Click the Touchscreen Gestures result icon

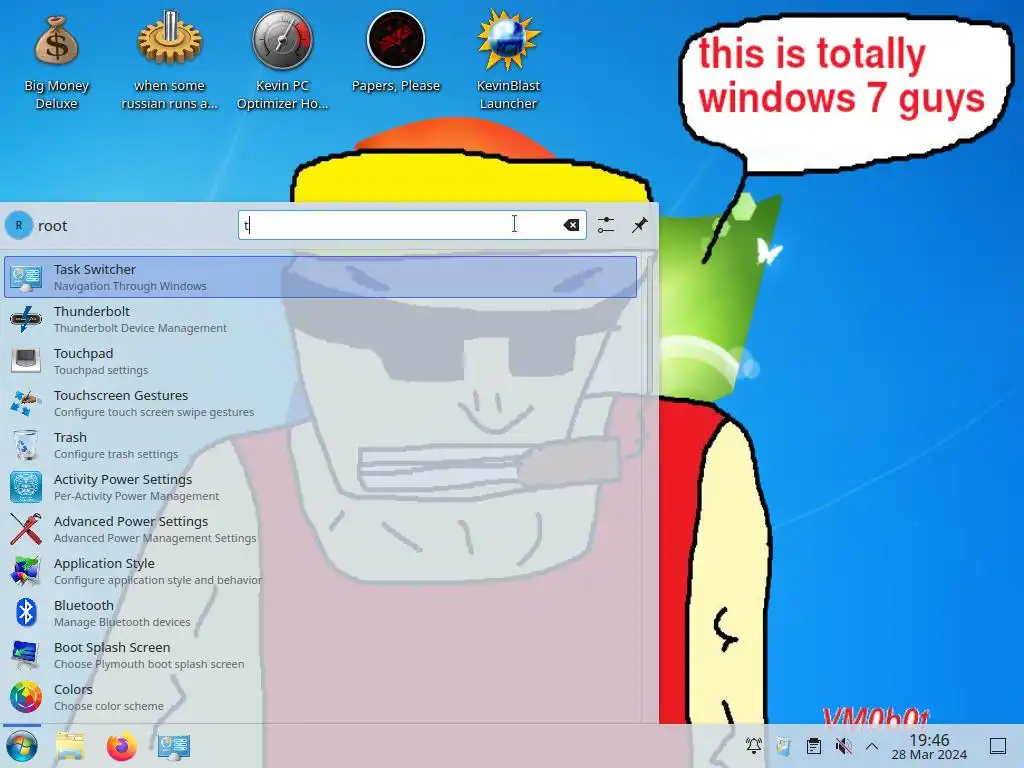coord(26,403)
